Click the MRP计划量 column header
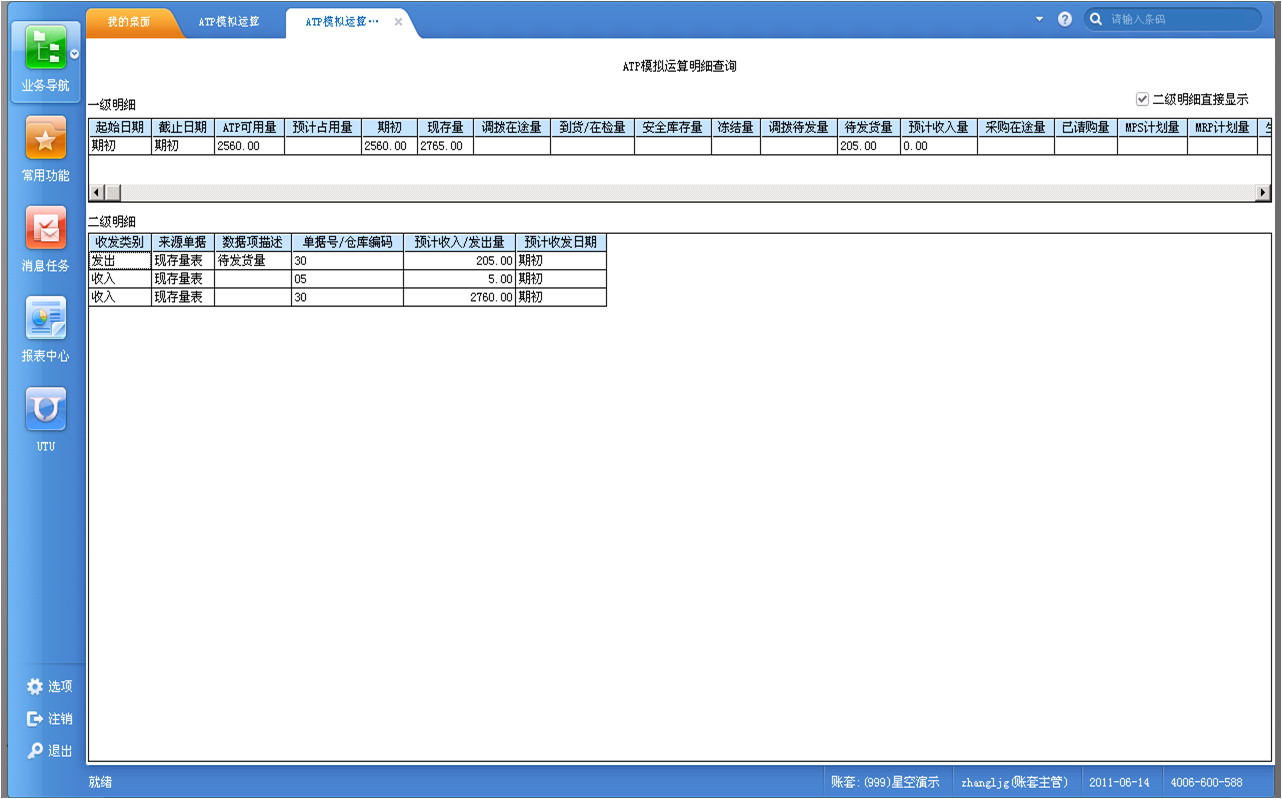1282x799 pixels. [1222, 128]
